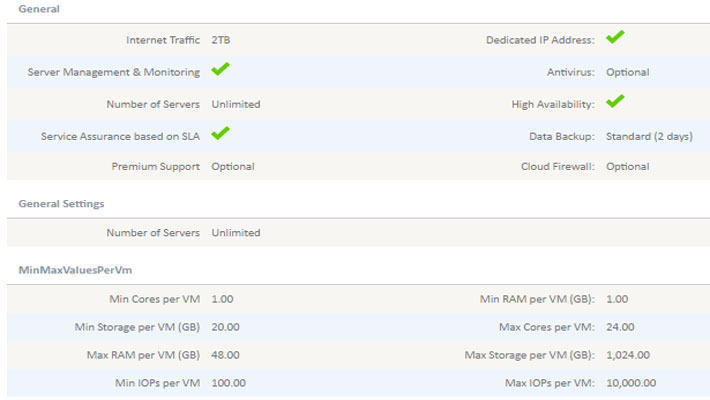Viewport: 710px width, 400px height.
Task: Select the General Settings section heading
Action: pyautogui.click(x=61, y=204)
